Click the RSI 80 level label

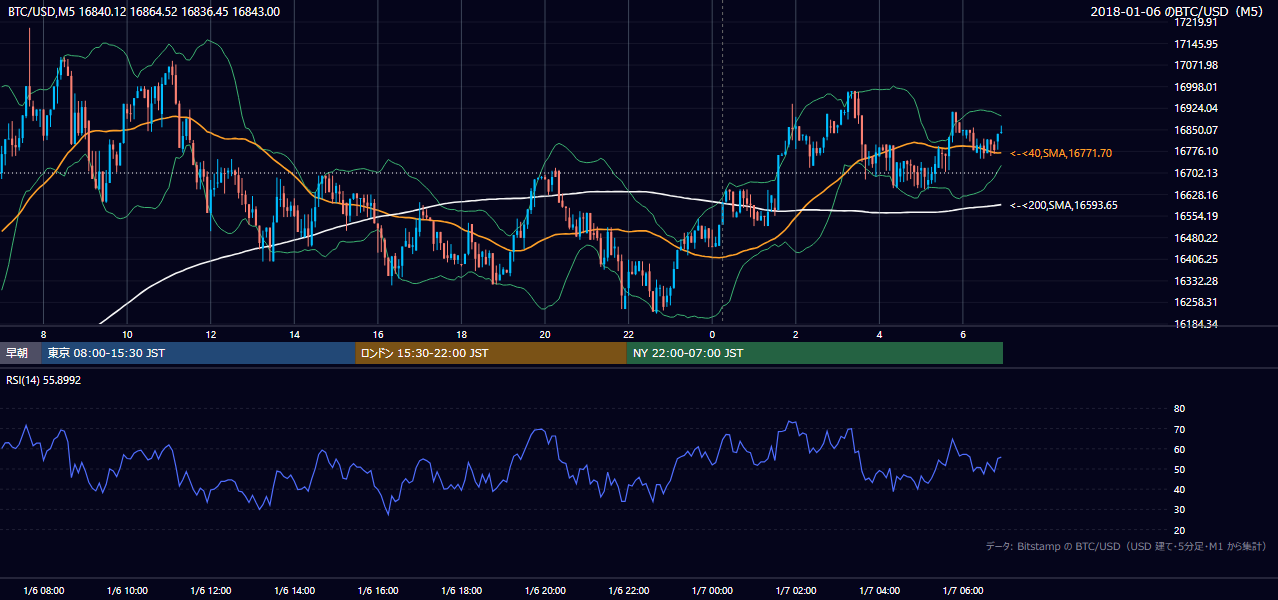point(1179,409)
